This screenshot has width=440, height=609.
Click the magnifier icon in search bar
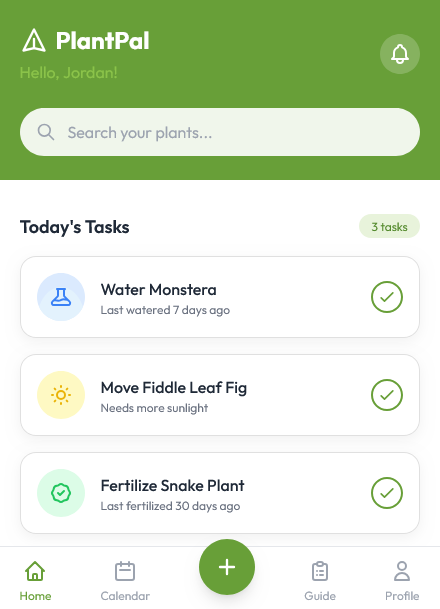pyautogui.click(x=46, y=132)
